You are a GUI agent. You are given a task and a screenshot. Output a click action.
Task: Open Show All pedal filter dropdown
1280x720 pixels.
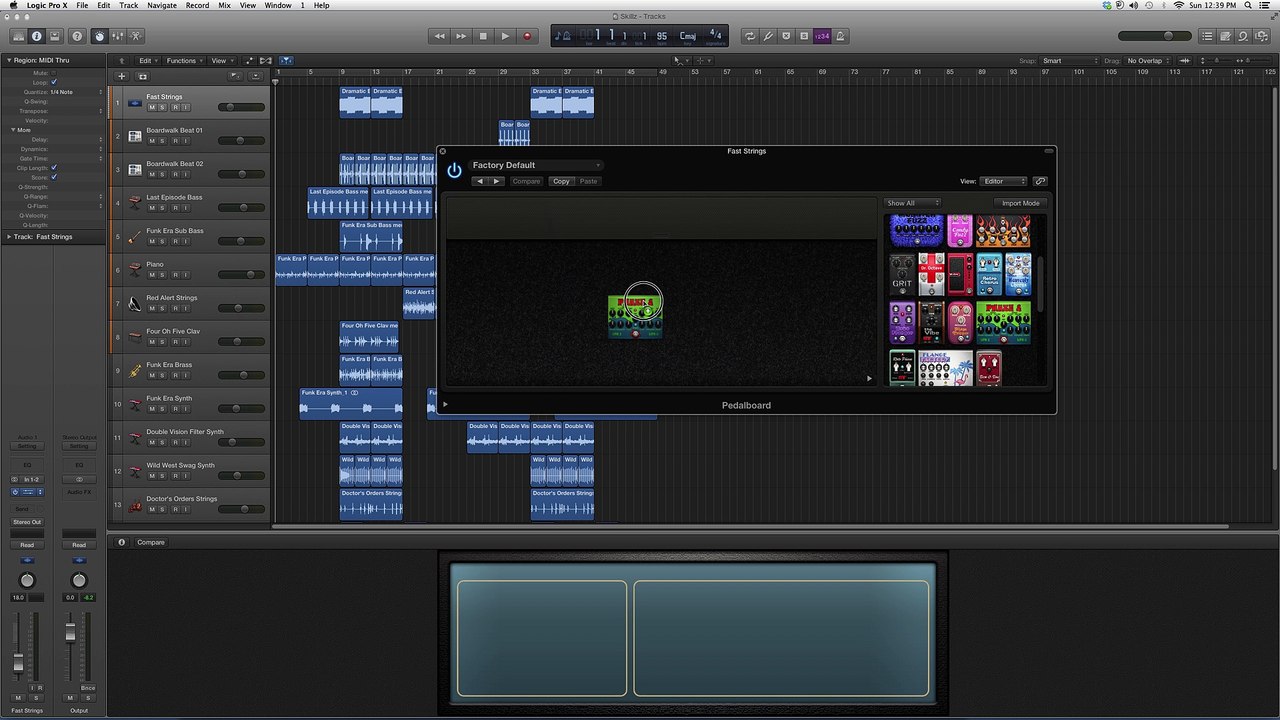coord(913,203)
